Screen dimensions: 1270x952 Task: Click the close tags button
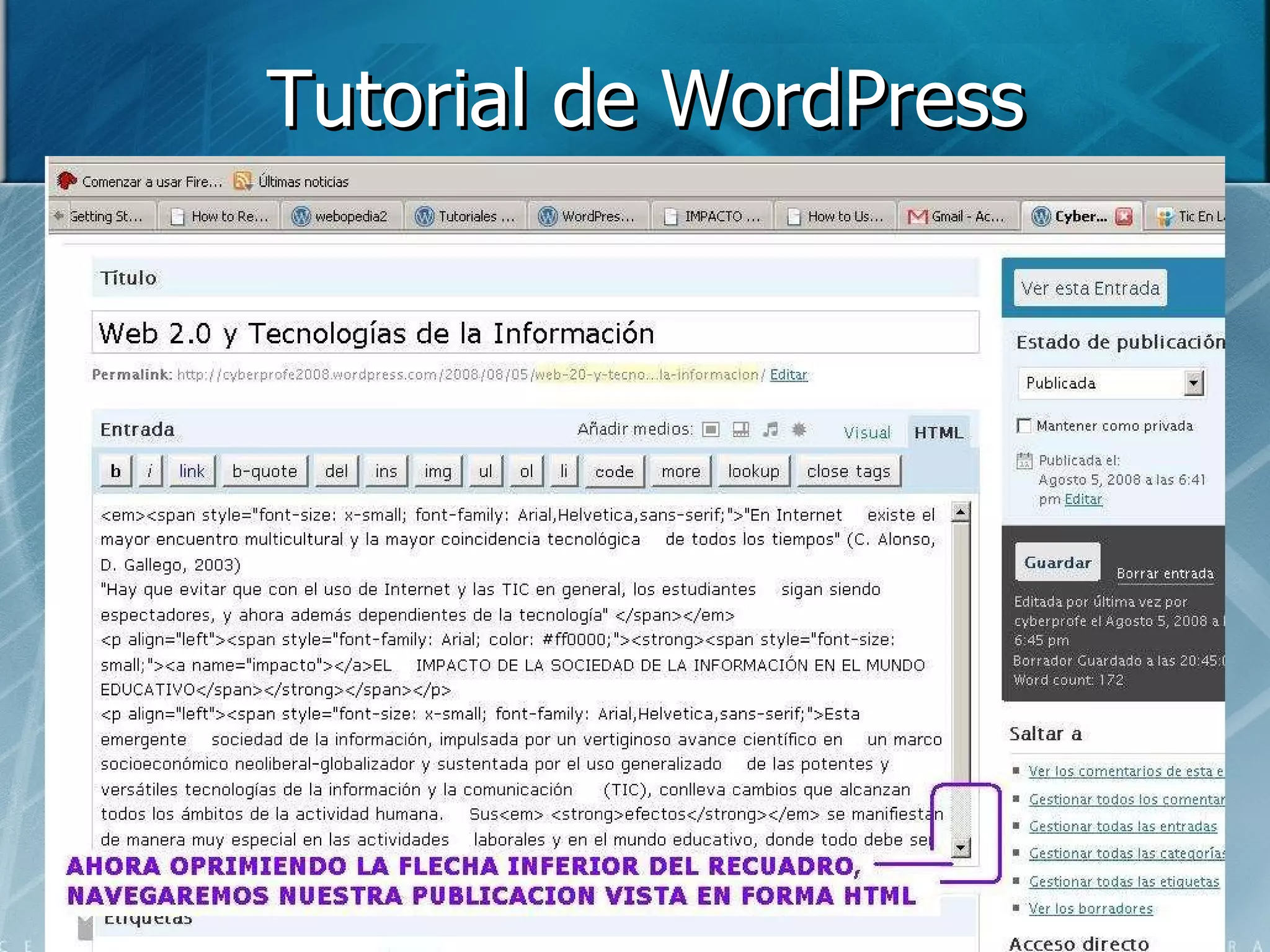coord(848,472)
